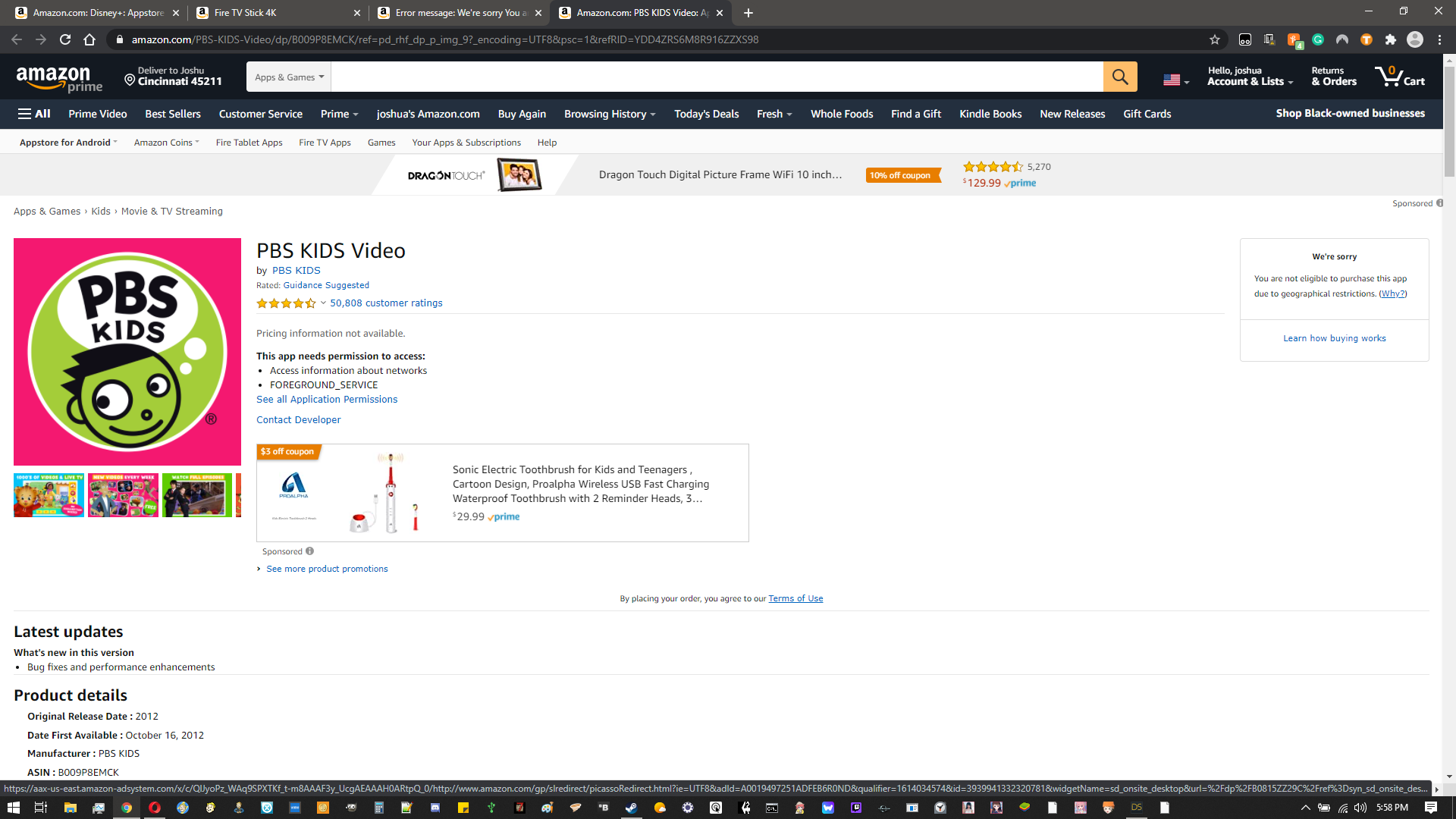The image size is (1456, 819).
Task: Open a new browser tab
Action: [748, 13]
